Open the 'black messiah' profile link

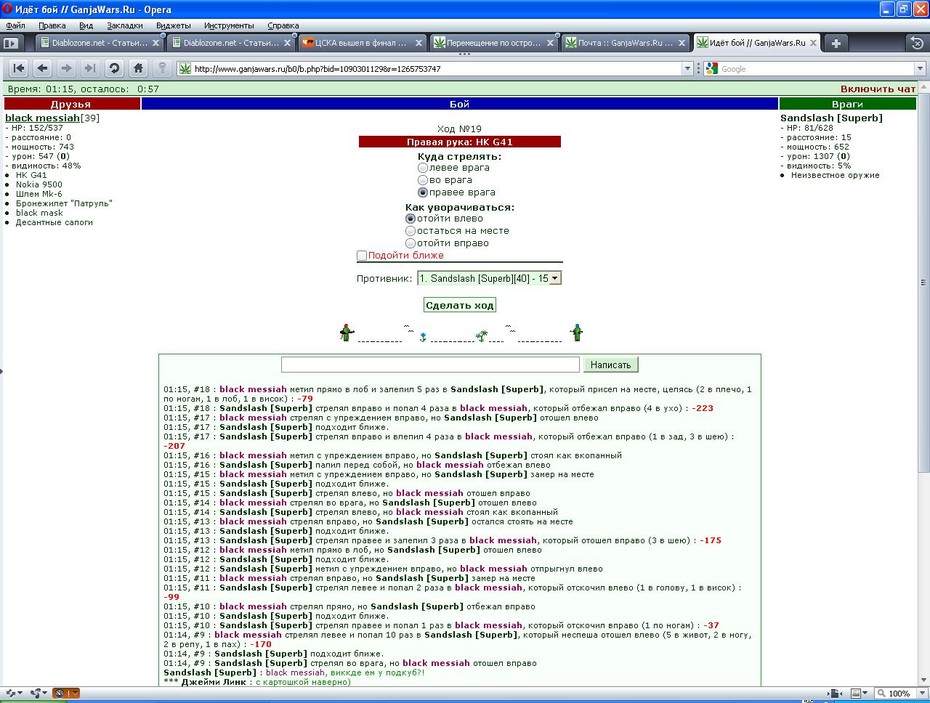coord(42,118)
